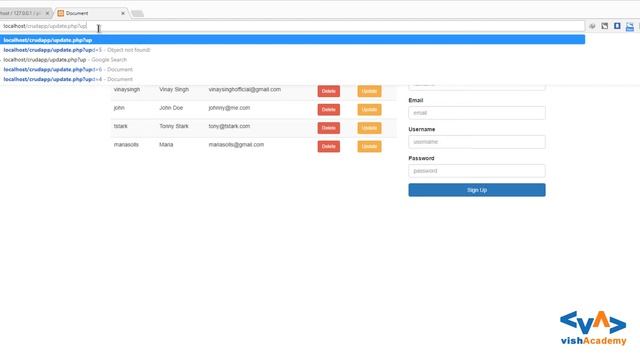Click username vinaysingh in the table
This screenshot has width=640, height=360.
[x=127, y=89]
